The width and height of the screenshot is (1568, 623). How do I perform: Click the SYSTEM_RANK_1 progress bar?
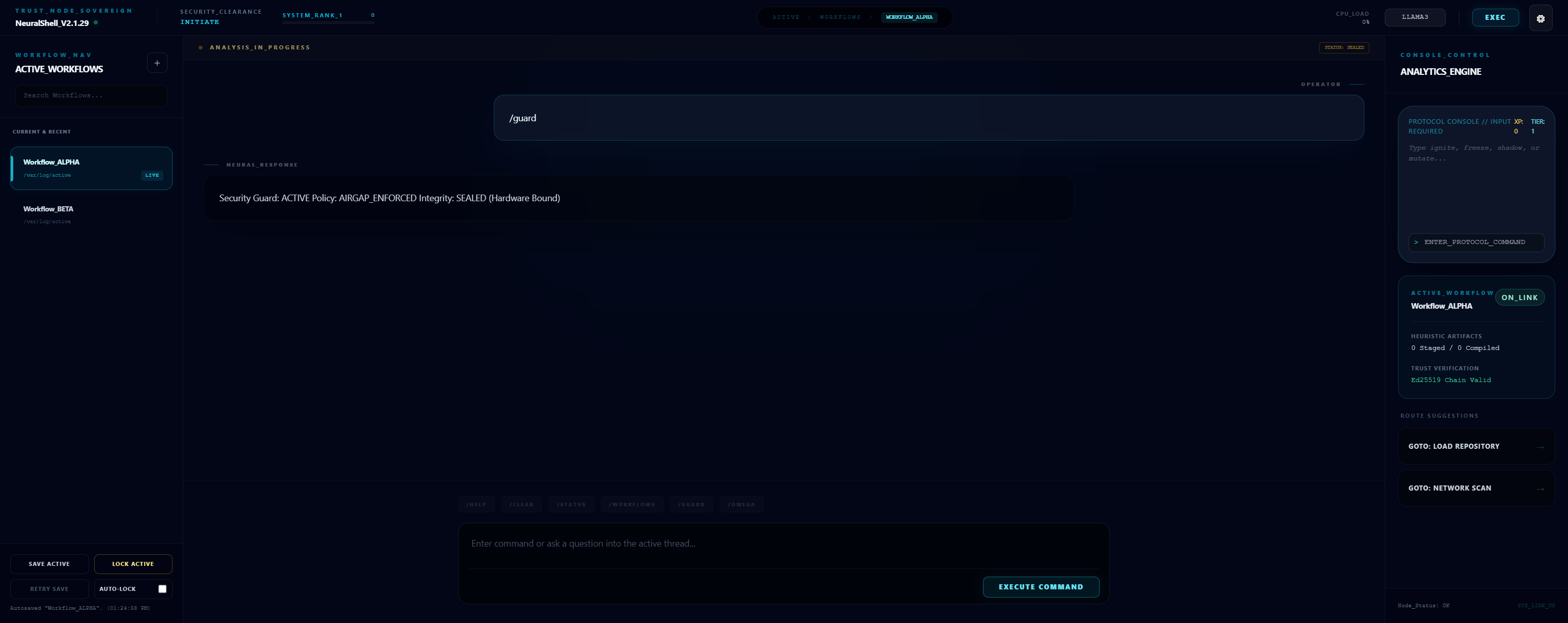(x=328, y=22)
